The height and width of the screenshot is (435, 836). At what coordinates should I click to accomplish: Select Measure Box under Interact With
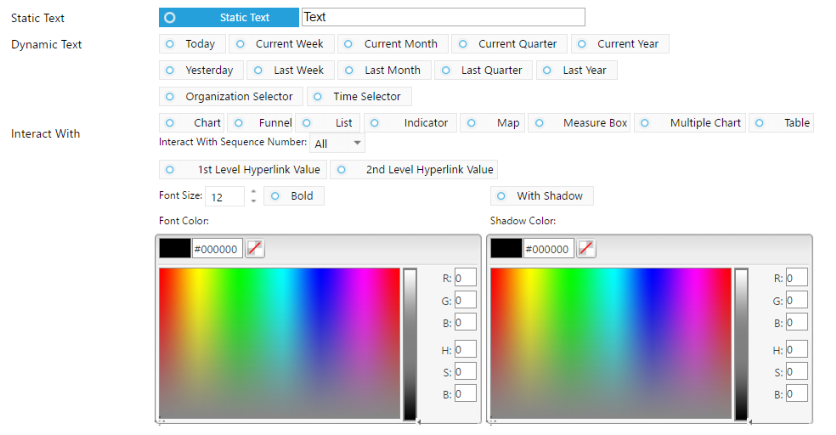(x=579, y=123)
